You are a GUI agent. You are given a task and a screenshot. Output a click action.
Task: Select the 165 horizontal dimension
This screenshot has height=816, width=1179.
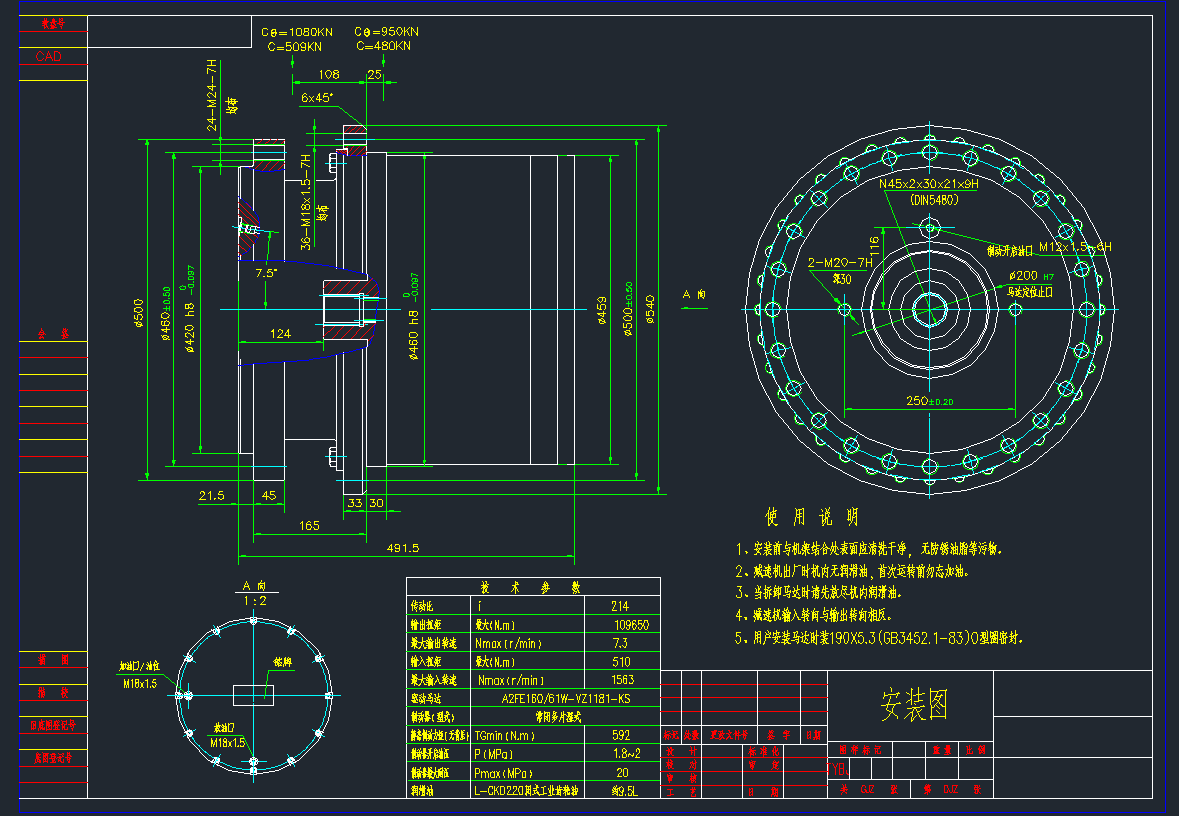pos(309,525)
